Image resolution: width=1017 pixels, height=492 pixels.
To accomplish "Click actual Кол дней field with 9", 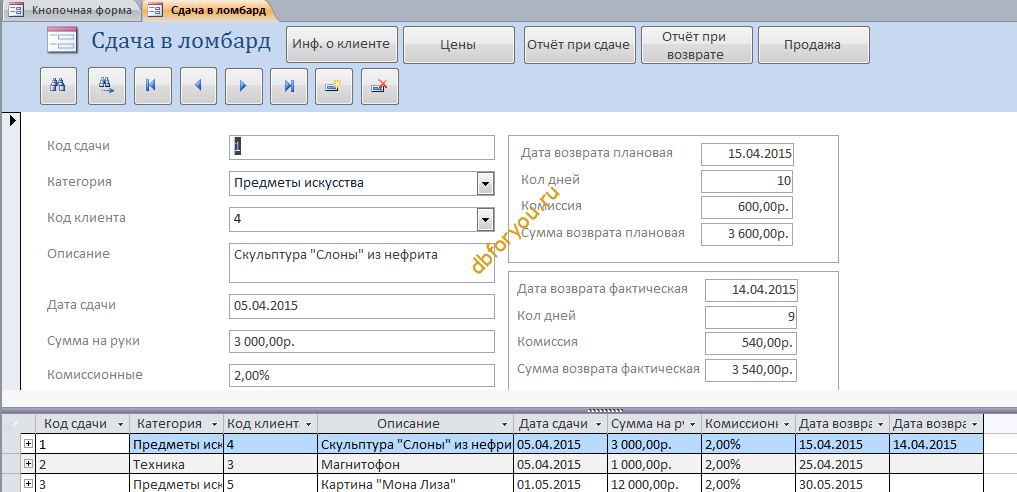I will coord(751,317).
